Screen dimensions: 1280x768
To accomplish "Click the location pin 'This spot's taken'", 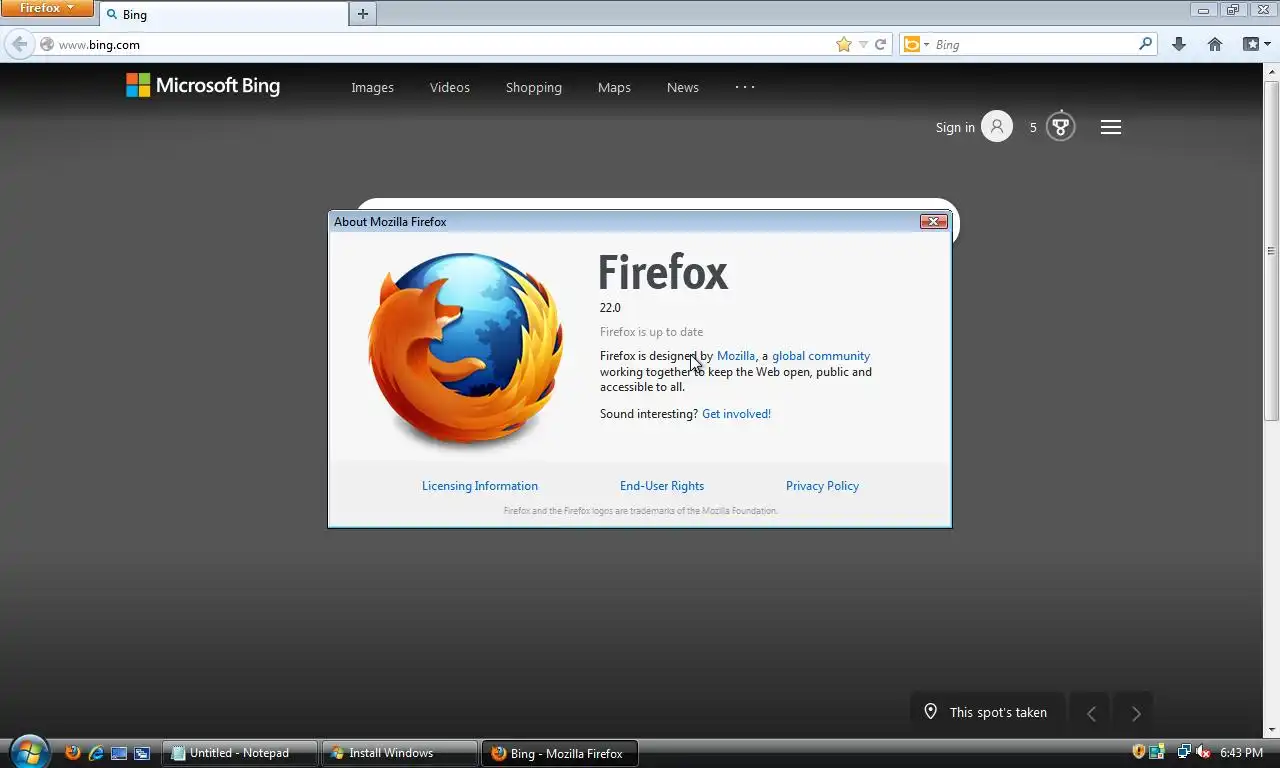I will click(x=985, y=712).
